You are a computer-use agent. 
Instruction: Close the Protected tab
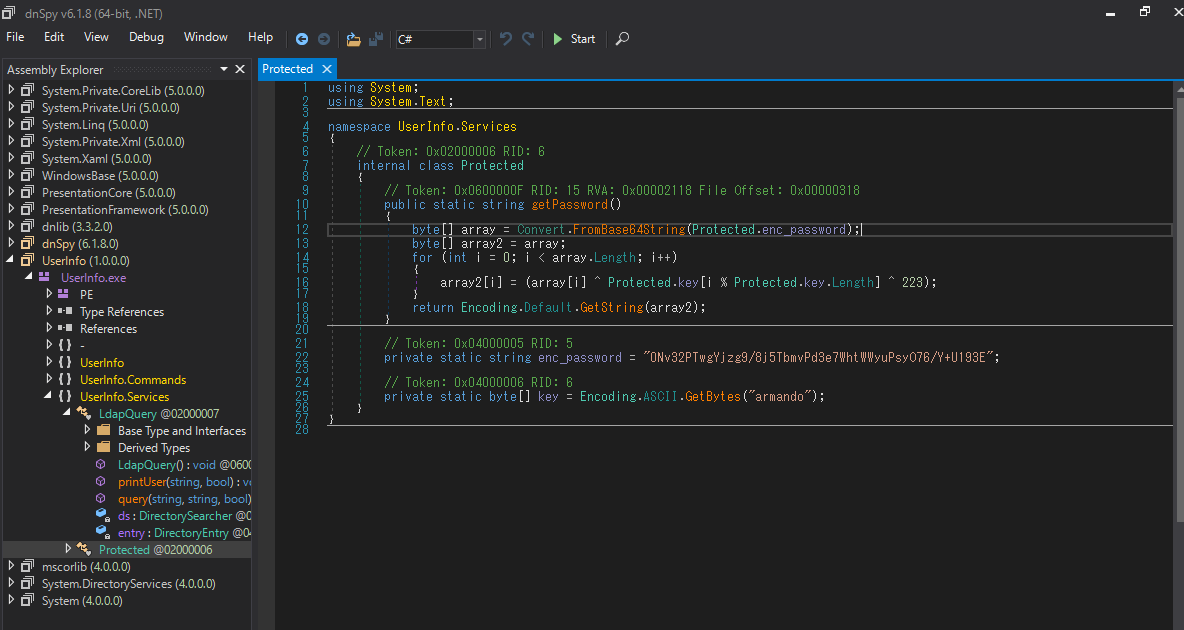click(327, 69)
